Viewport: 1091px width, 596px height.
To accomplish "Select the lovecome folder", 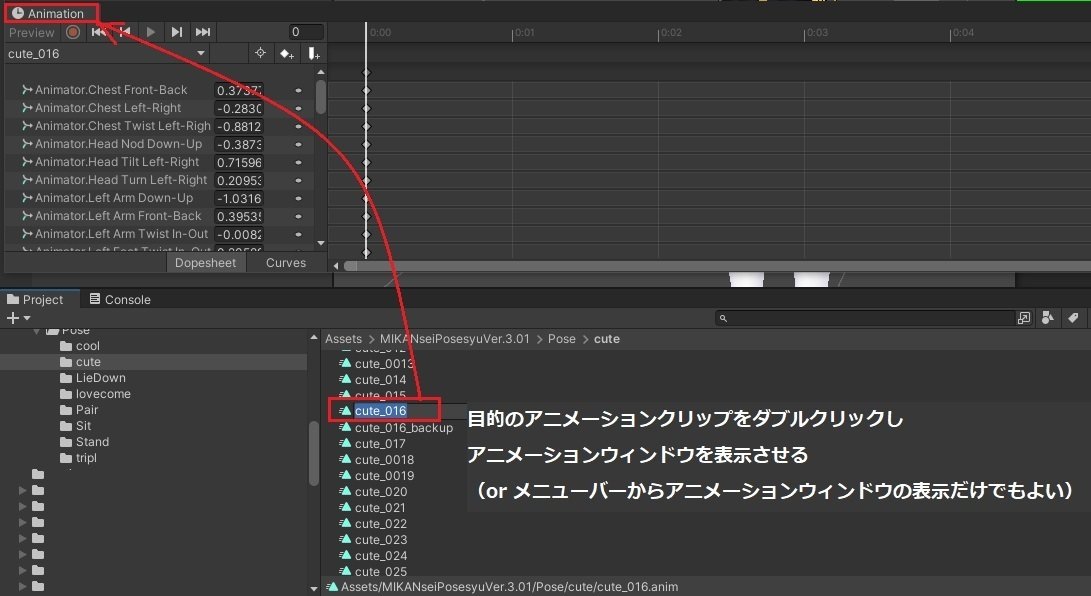I will (95, 394).
